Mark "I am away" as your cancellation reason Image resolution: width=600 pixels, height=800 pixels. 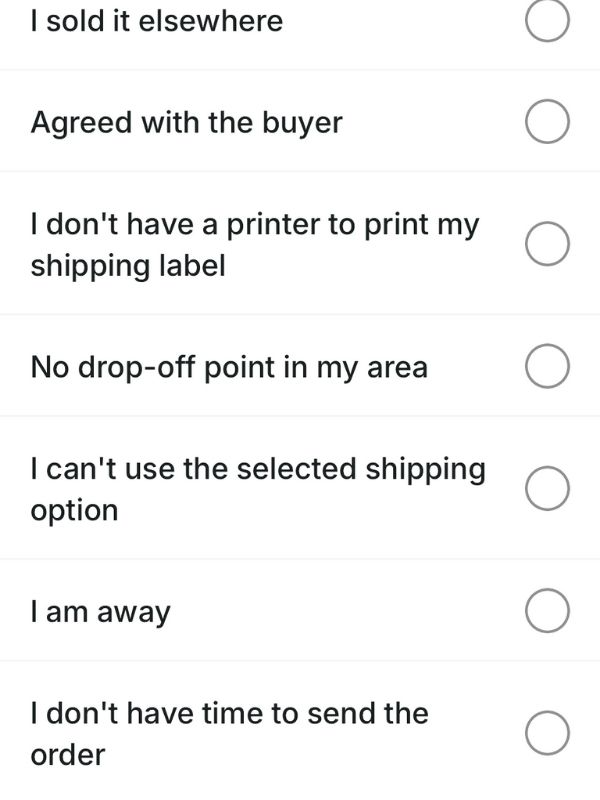pyautogui.click(x=545, y=611)
